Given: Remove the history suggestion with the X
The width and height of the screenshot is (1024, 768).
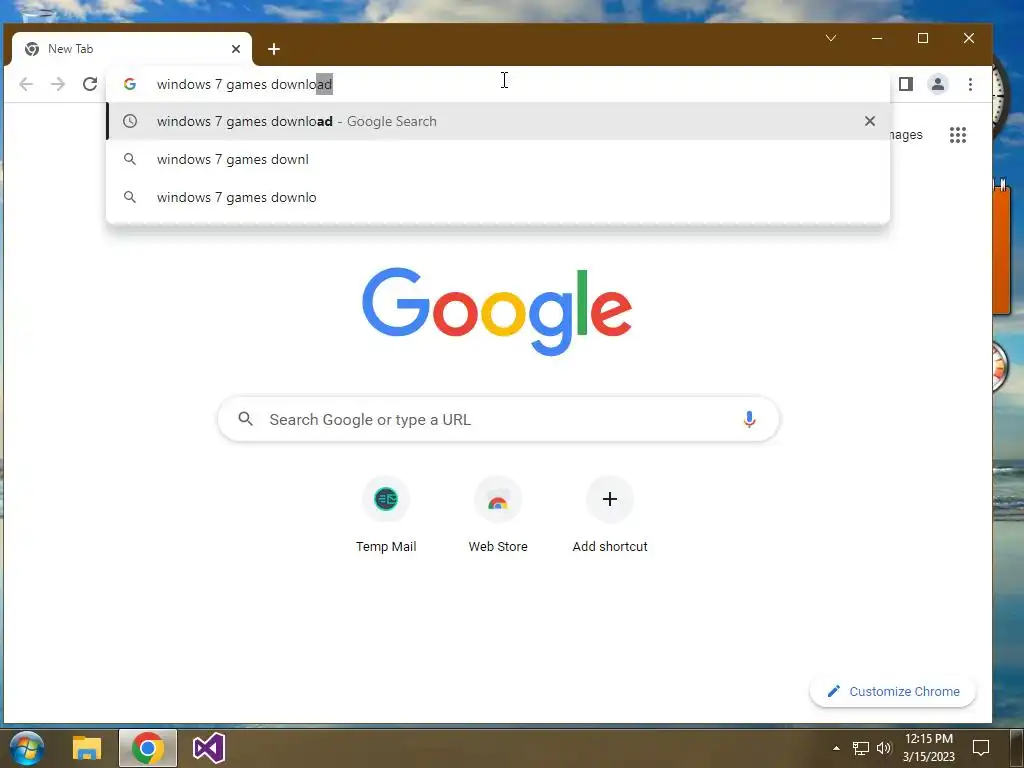Looking at the screenshot, I should 870,121.
